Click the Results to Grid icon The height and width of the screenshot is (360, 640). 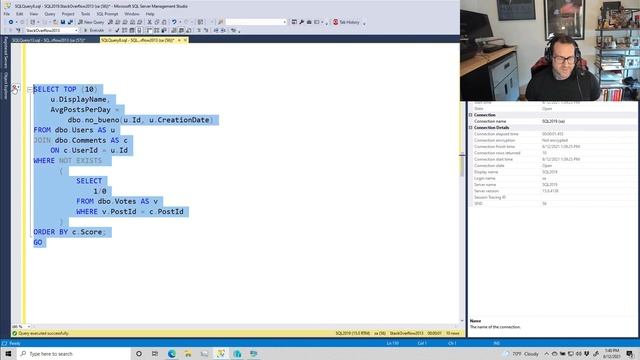[181, 30]
